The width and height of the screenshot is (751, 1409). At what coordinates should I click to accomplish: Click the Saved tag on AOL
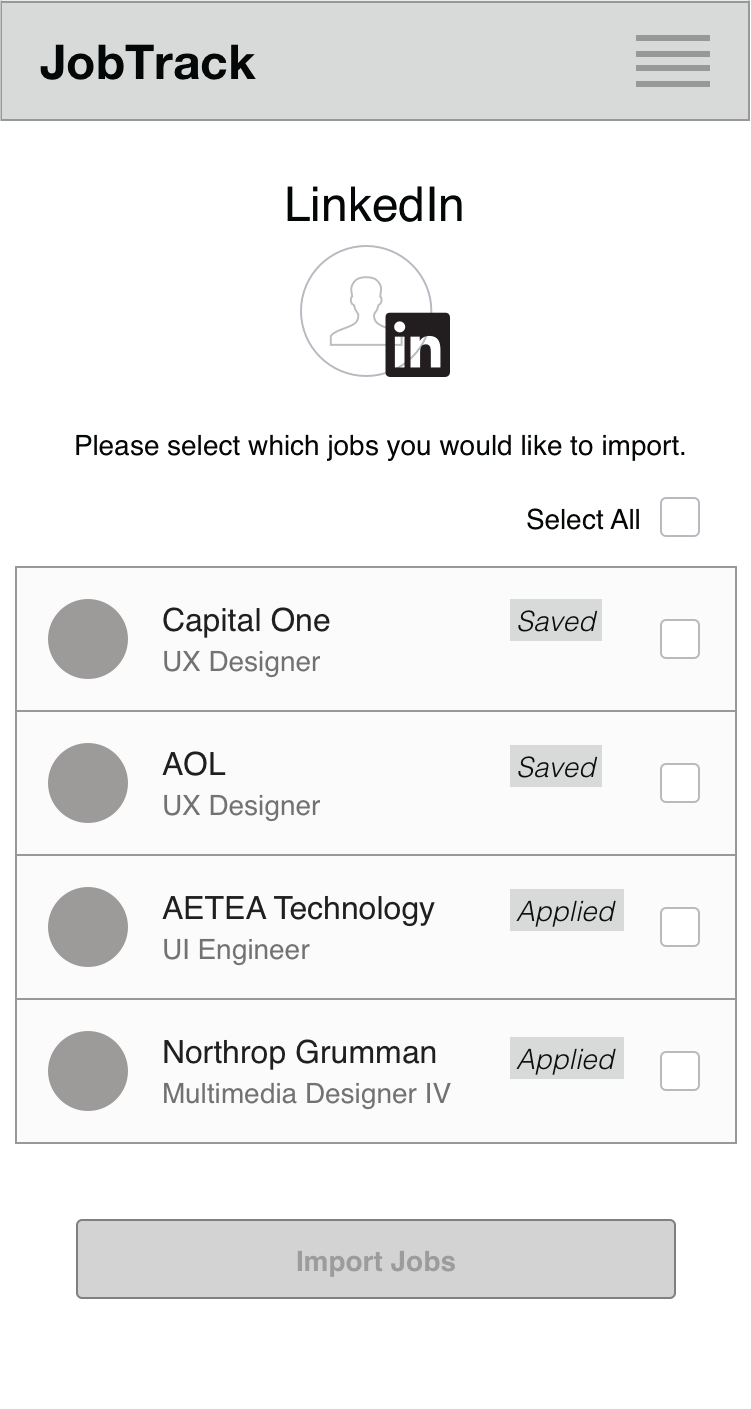tap(556, 767)
